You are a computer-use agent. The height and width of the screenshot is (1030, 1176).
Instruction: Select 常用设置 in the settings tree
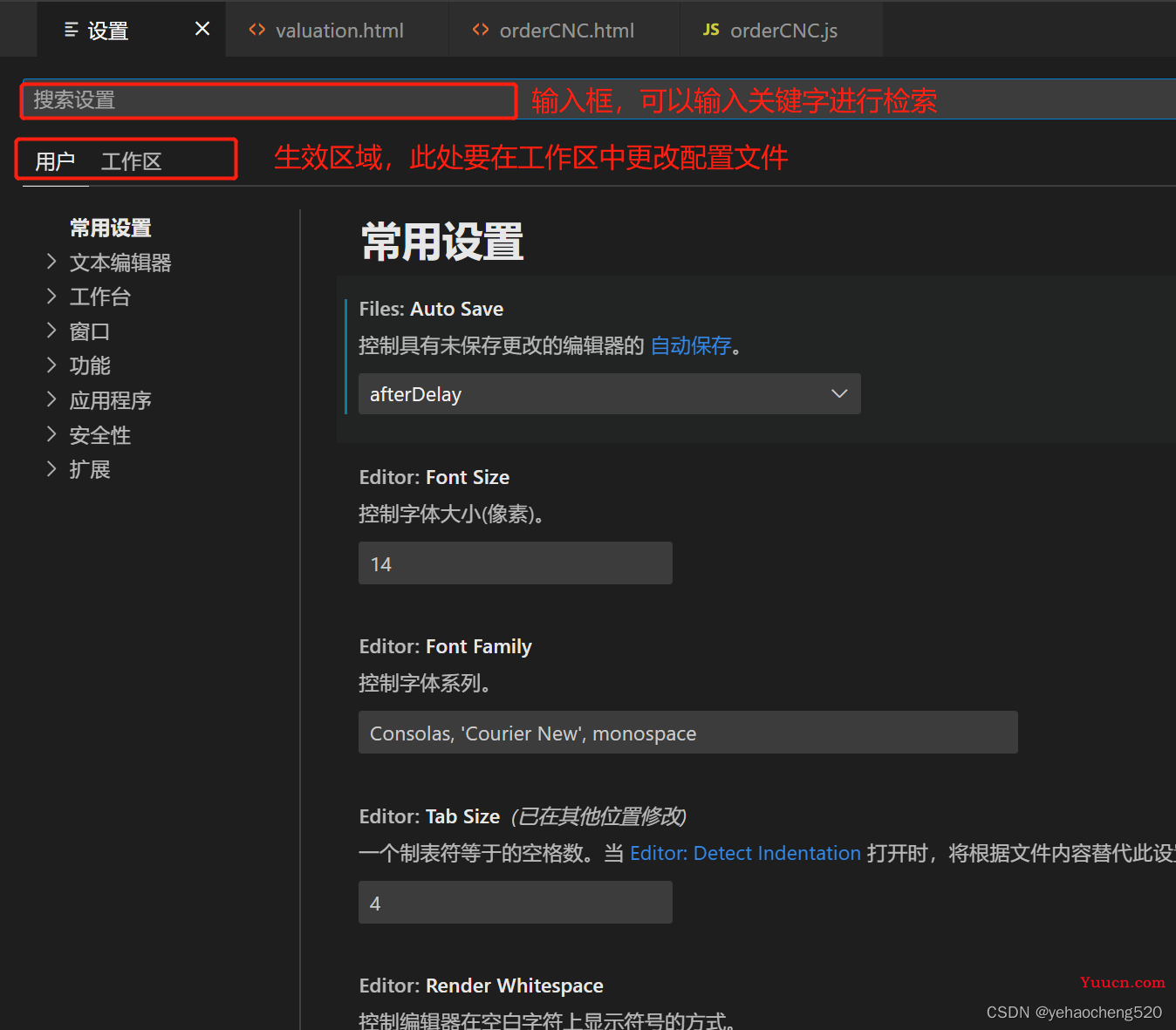(x=111, y=229)
